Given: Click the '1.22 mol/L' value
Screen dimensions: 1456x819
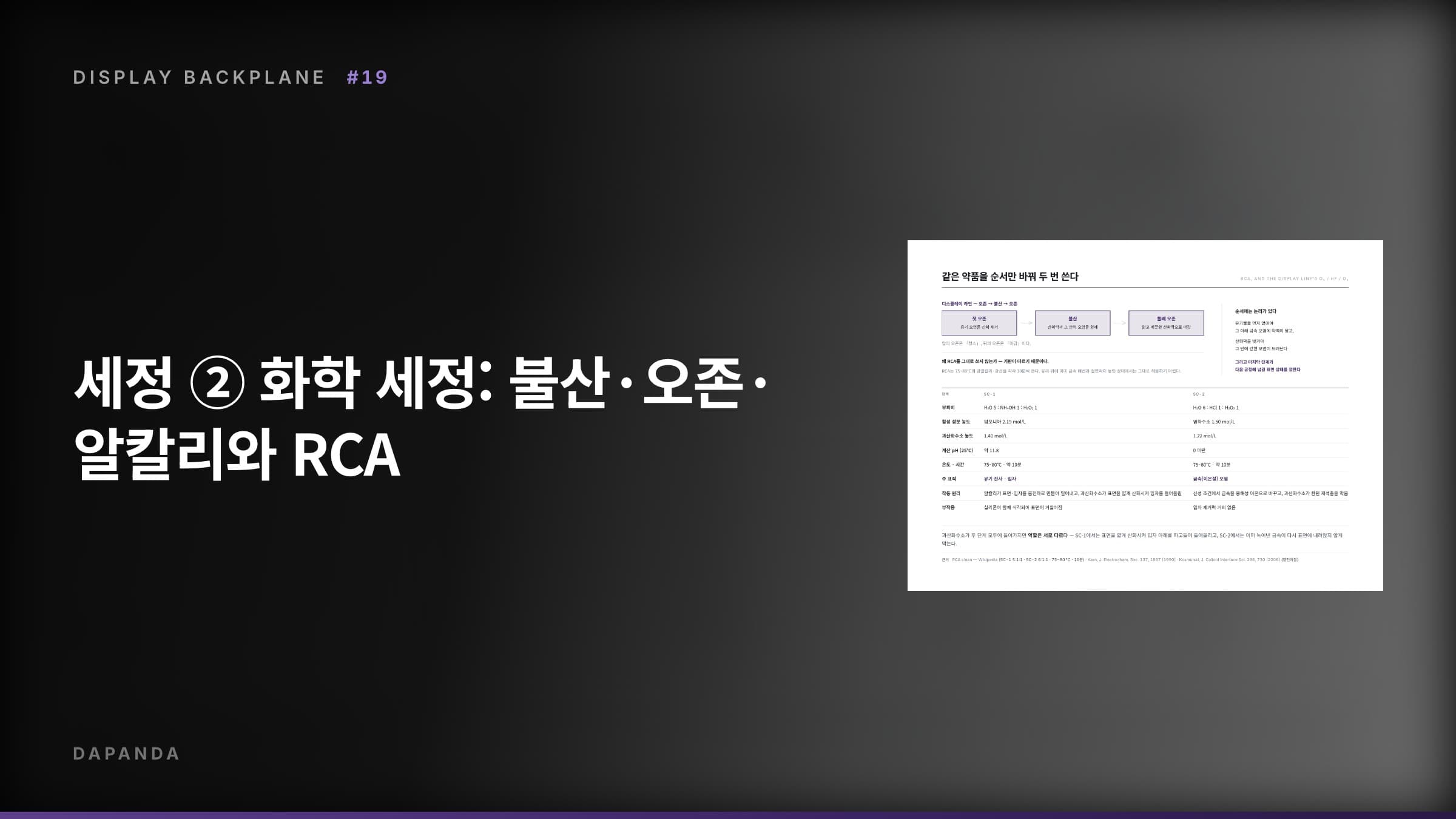Looking at the screenshot, I should click(1204, 436).
